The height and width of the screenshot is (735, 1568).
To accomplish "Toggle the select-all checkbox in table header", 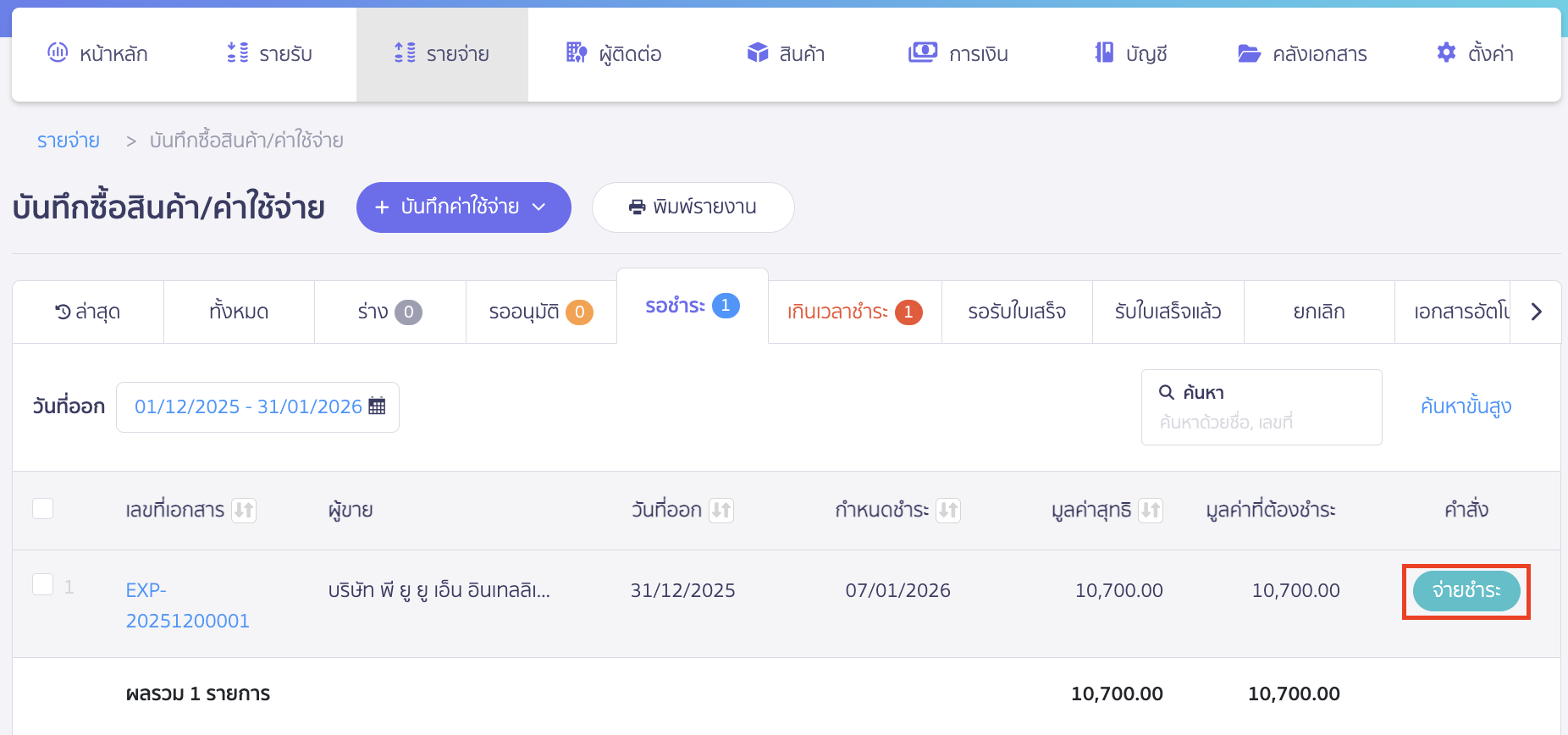I will pos(42,508).
